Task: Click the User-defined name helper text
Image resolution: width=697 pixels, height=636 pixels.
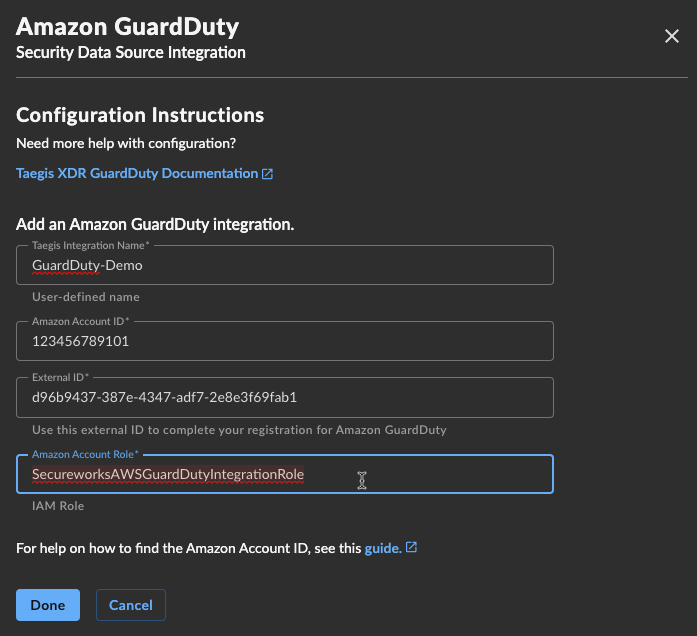Action: point(86,297)
